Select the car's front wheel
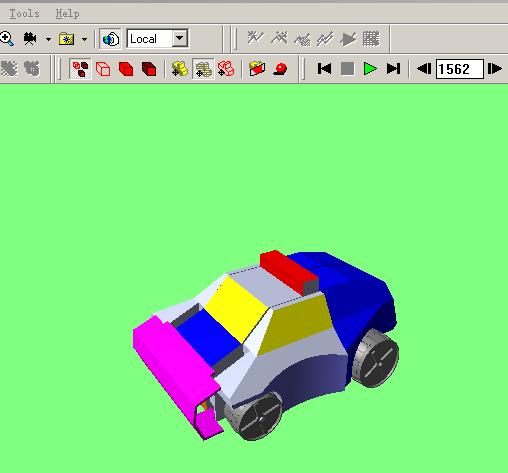The image size is (508, 473). coord(257,417)
